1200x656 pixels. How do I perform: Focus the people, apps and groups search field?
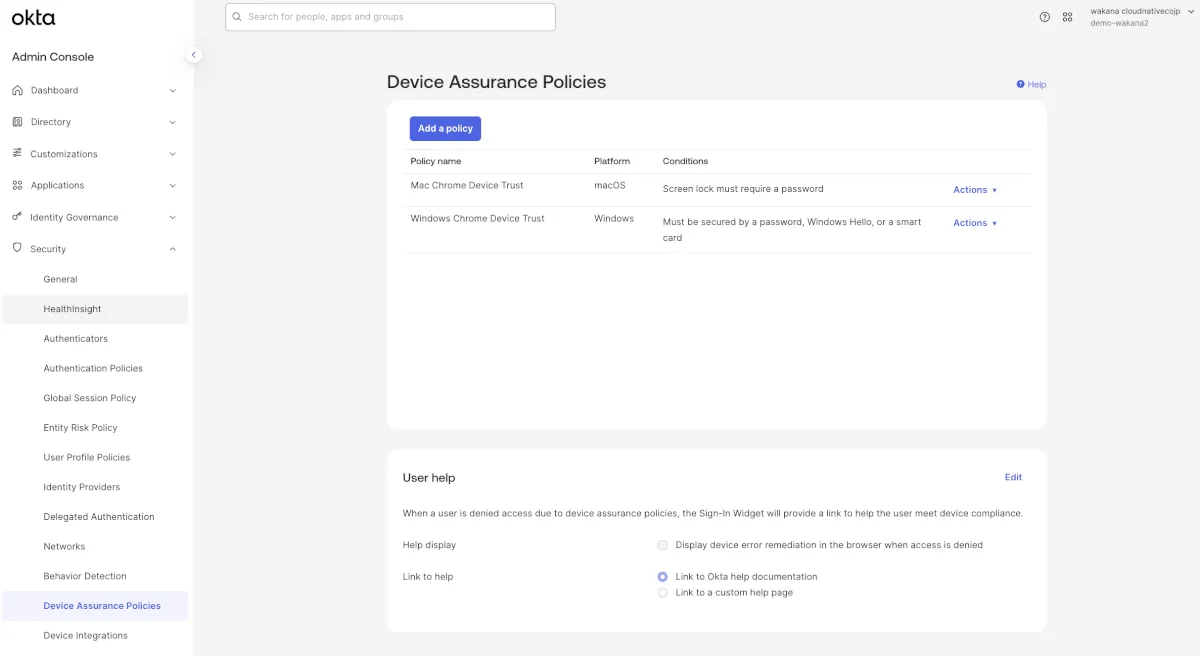click(390, 17)
